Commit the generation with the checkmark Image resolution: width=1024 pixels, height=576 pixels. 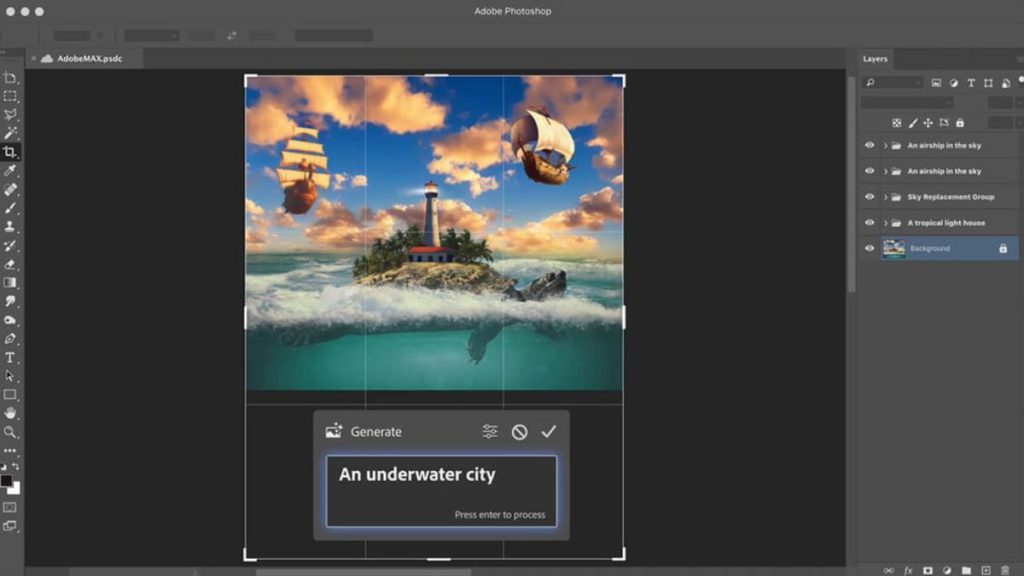(x=548, y=431)
